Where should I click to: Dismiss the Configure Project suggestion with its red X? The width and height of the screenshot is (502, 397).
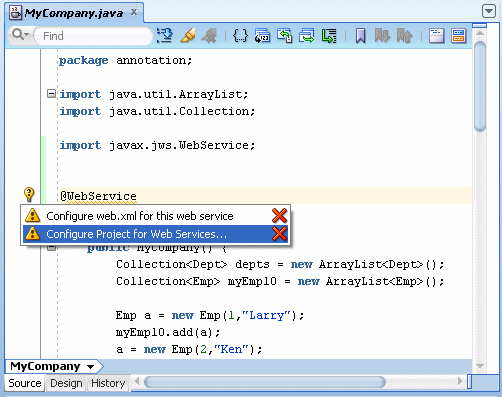pos(279,233)
